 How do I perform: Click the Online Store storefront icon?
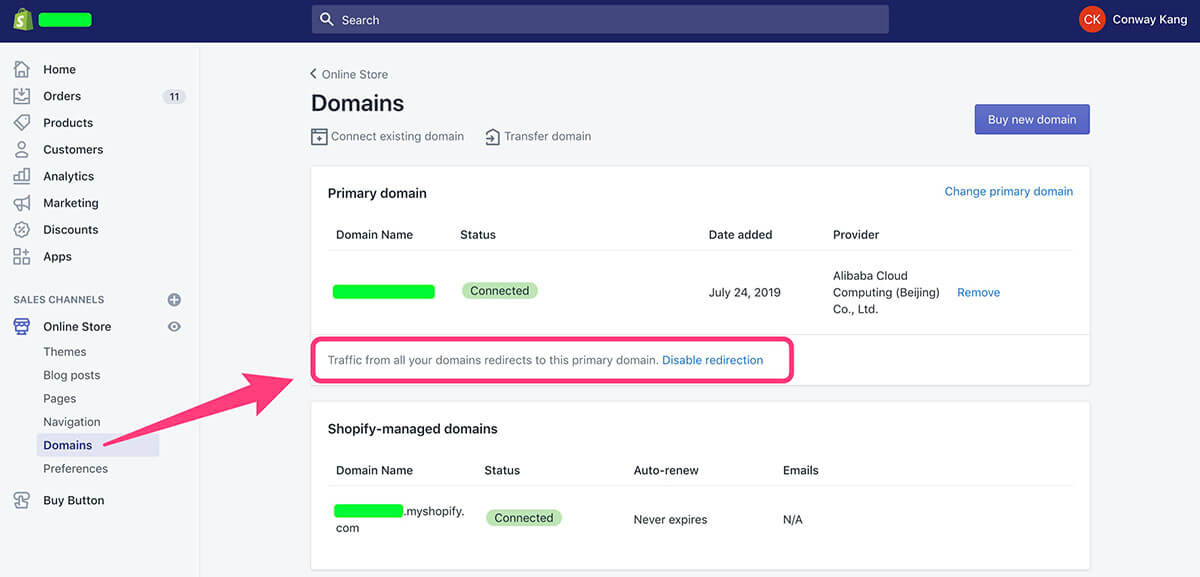pos(22,326)
